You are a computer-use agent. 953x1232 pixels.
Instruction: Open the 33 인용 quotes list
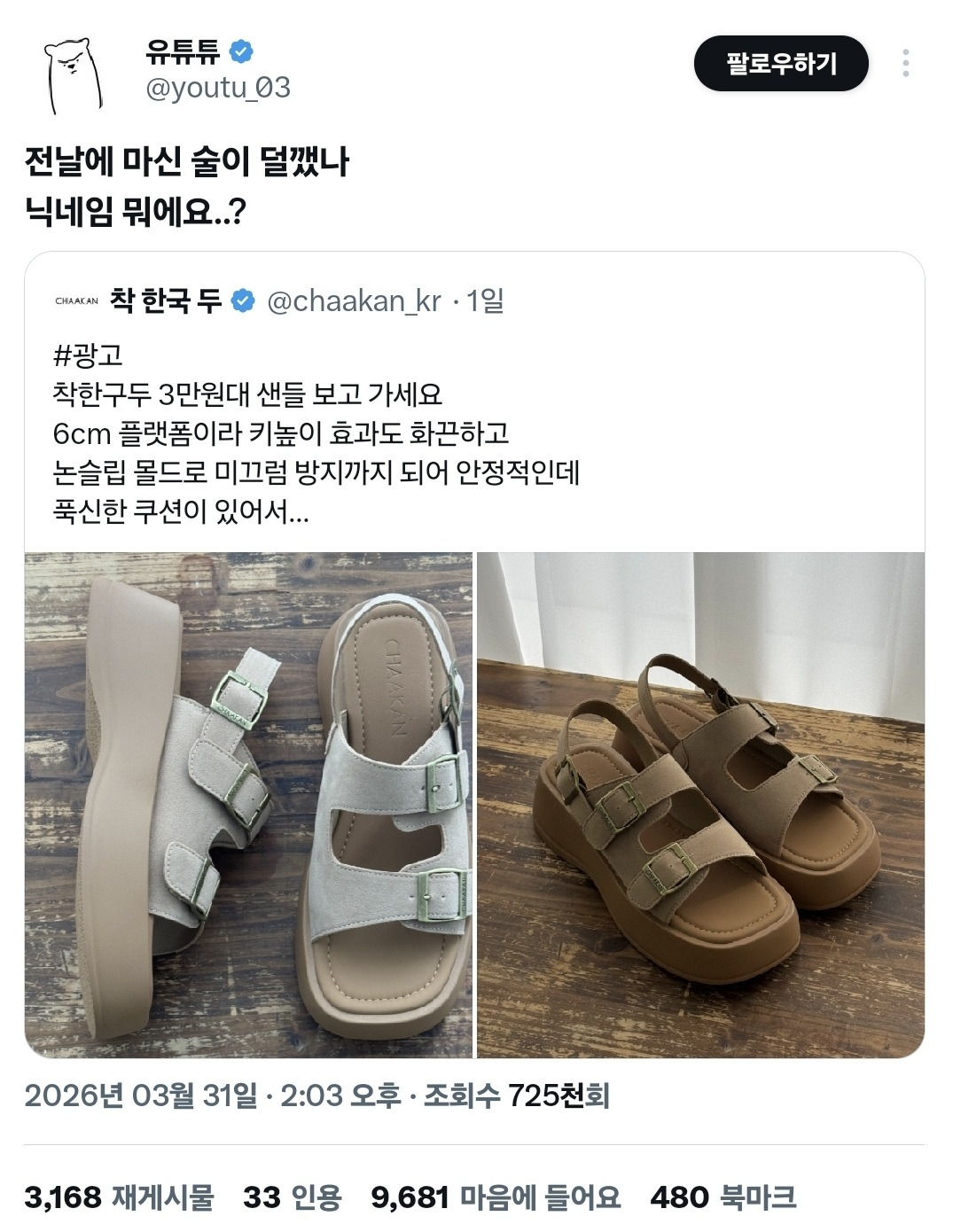tap(293, 1197)
